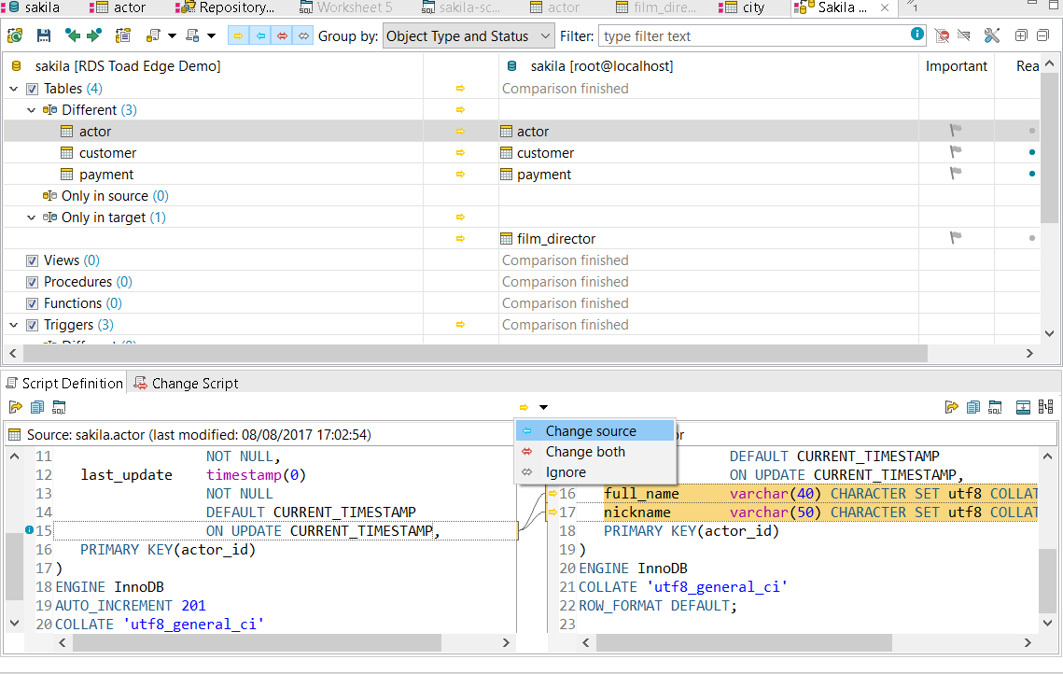Screen dimensions: 1063x674
Task: Collapse the Tables (4) tree node
Action: (x=14, y=89)
